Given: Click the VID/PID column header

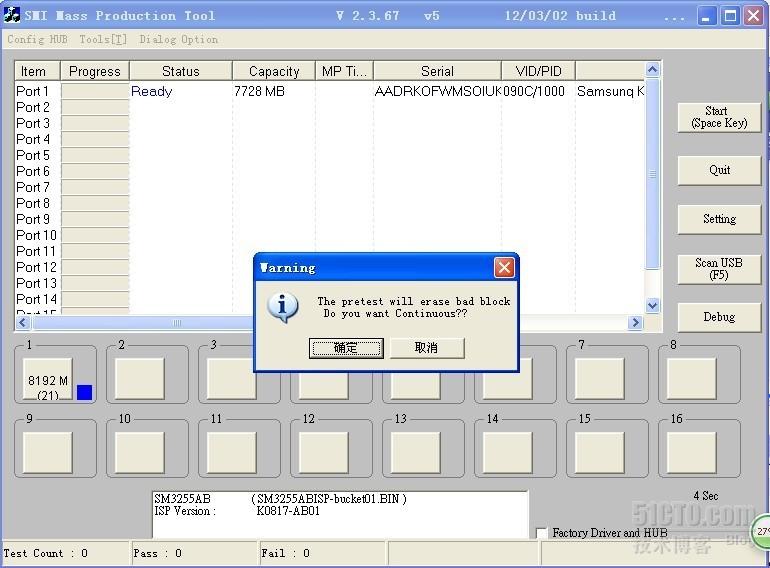Looking at the screenshot, I should (538, 71).
